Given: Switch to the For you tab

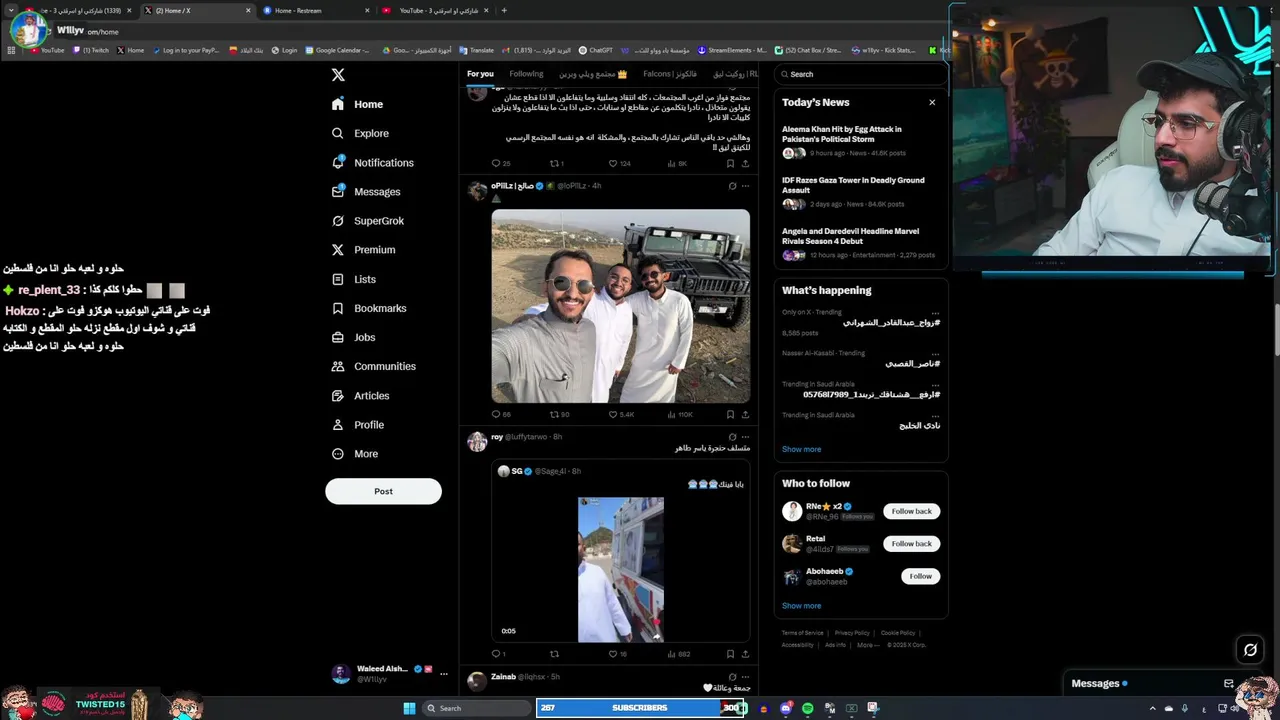Looking at the screenshot, I should [480, 74].
